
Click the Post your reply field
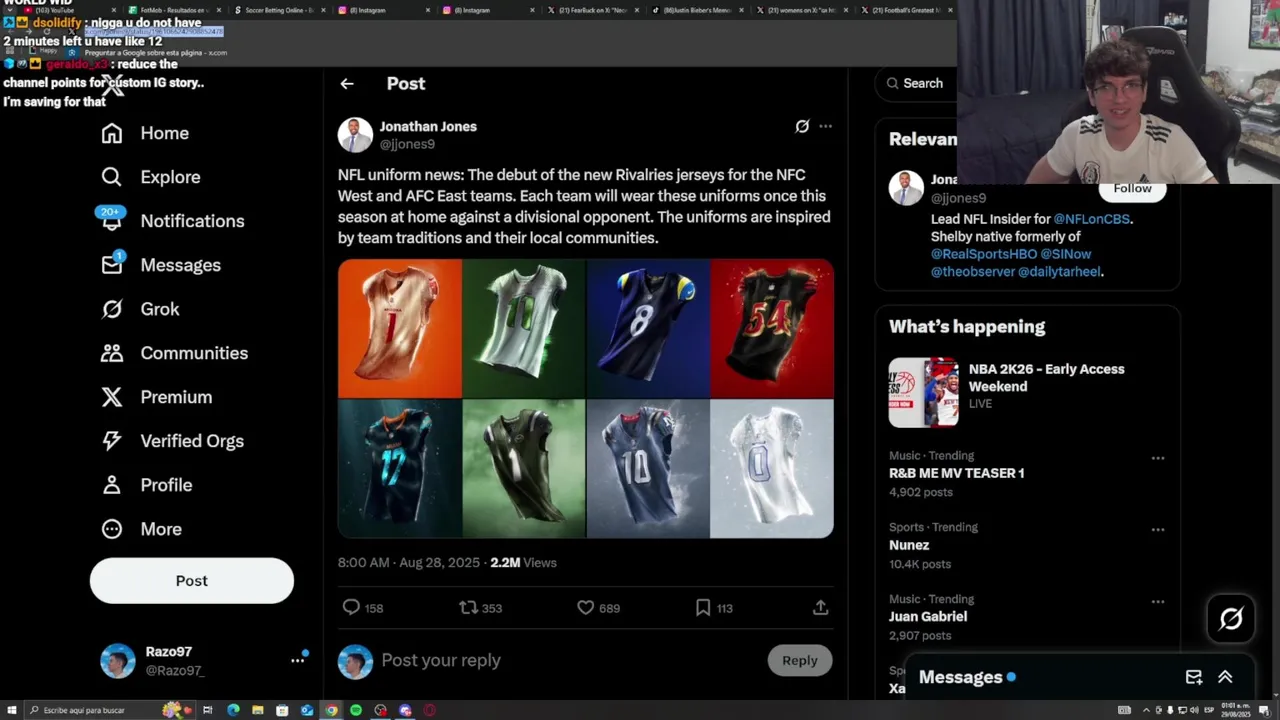(570, 660)
